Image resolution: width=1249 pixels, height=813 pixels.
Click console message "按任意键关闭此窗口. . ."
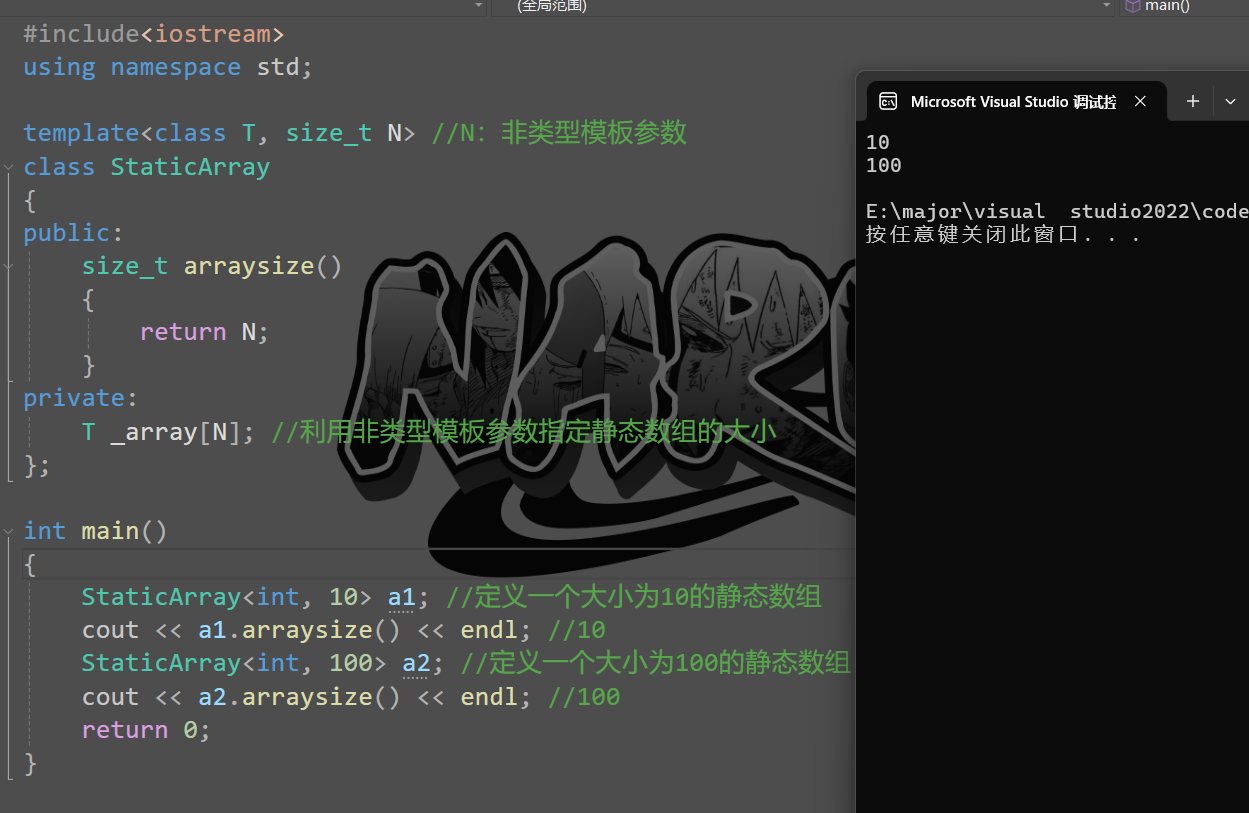pos(1003,235)
